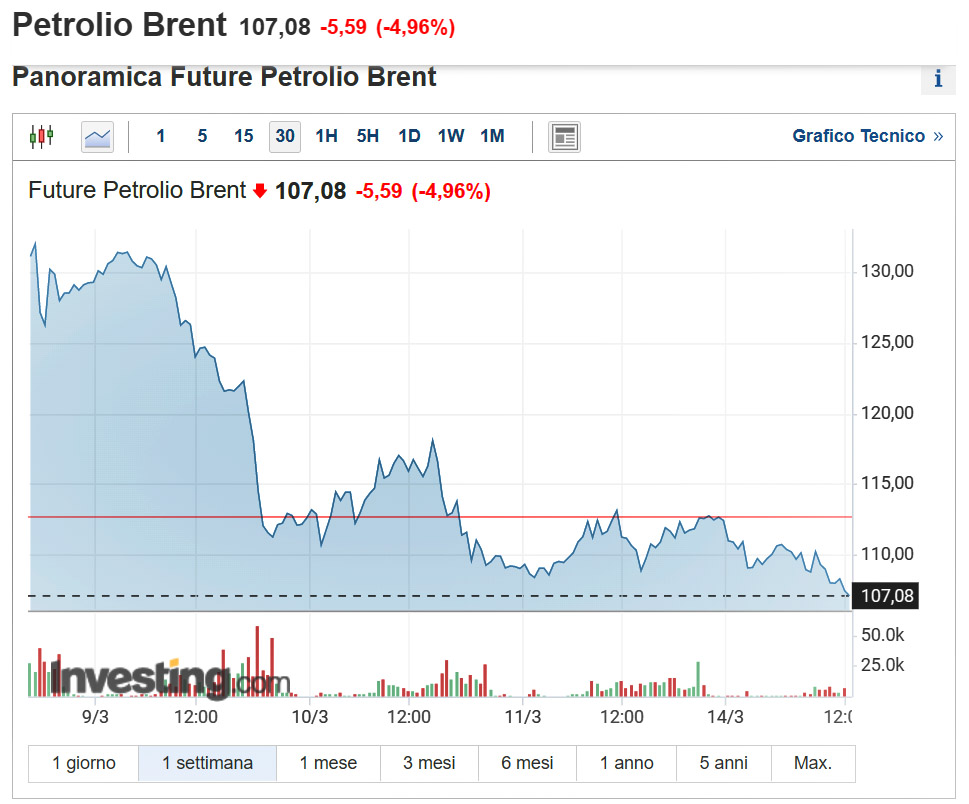Click the info icon
Viewport: 969px width, 804px height.
click(x=938, y=79)
